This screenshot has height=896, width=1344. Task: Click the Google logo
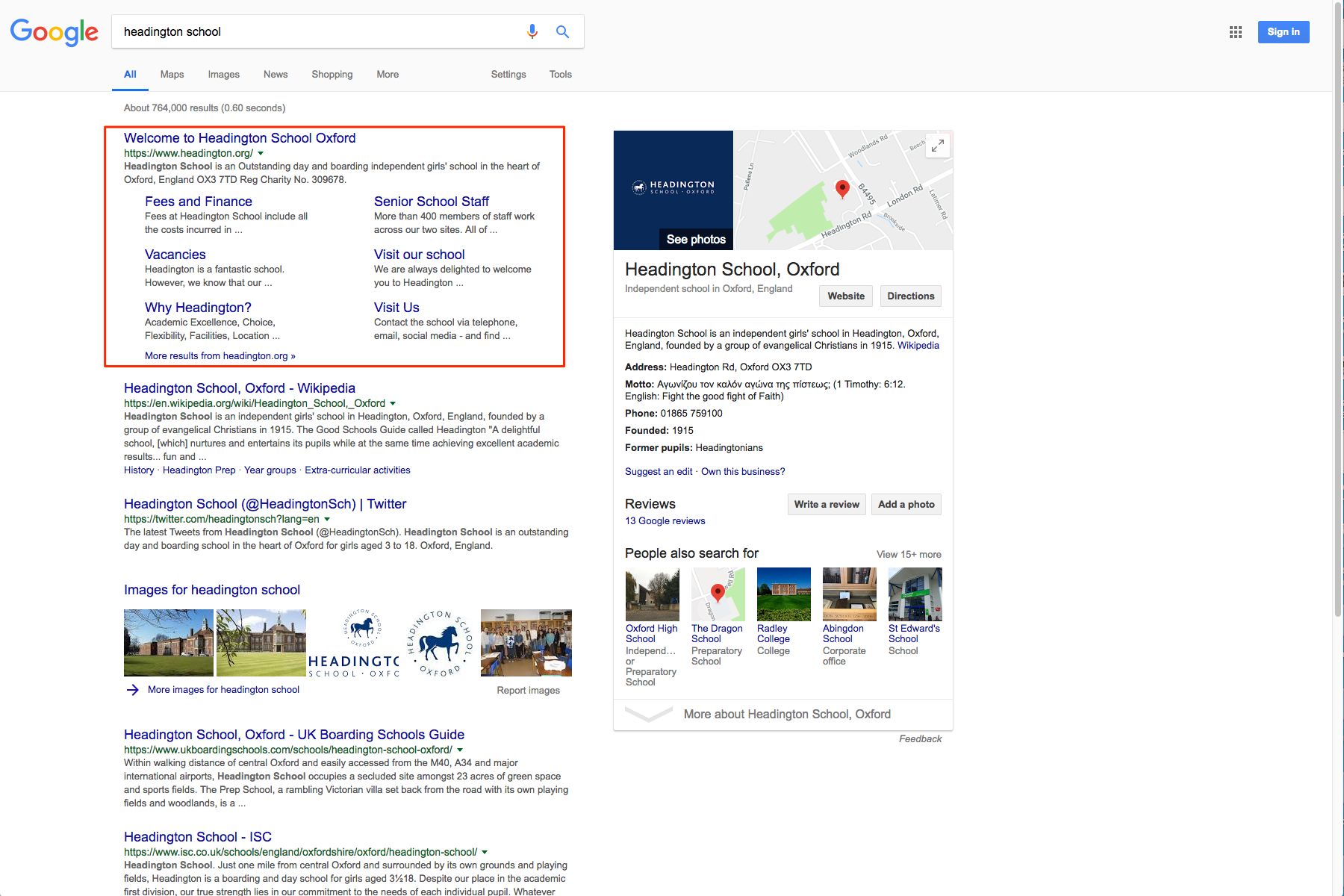[x=54, y=32]
